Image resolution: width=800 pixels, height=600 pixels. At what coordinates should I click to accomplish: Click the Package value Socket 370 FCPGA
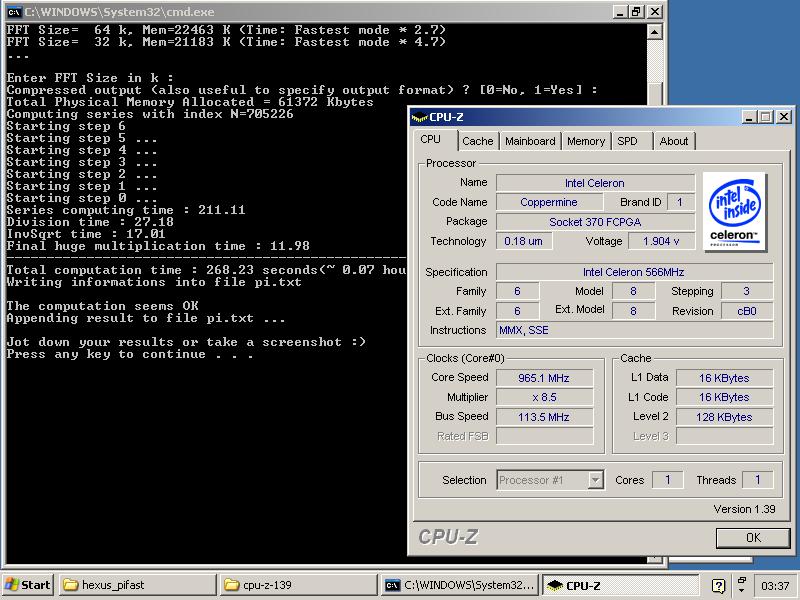pos(595,222)
